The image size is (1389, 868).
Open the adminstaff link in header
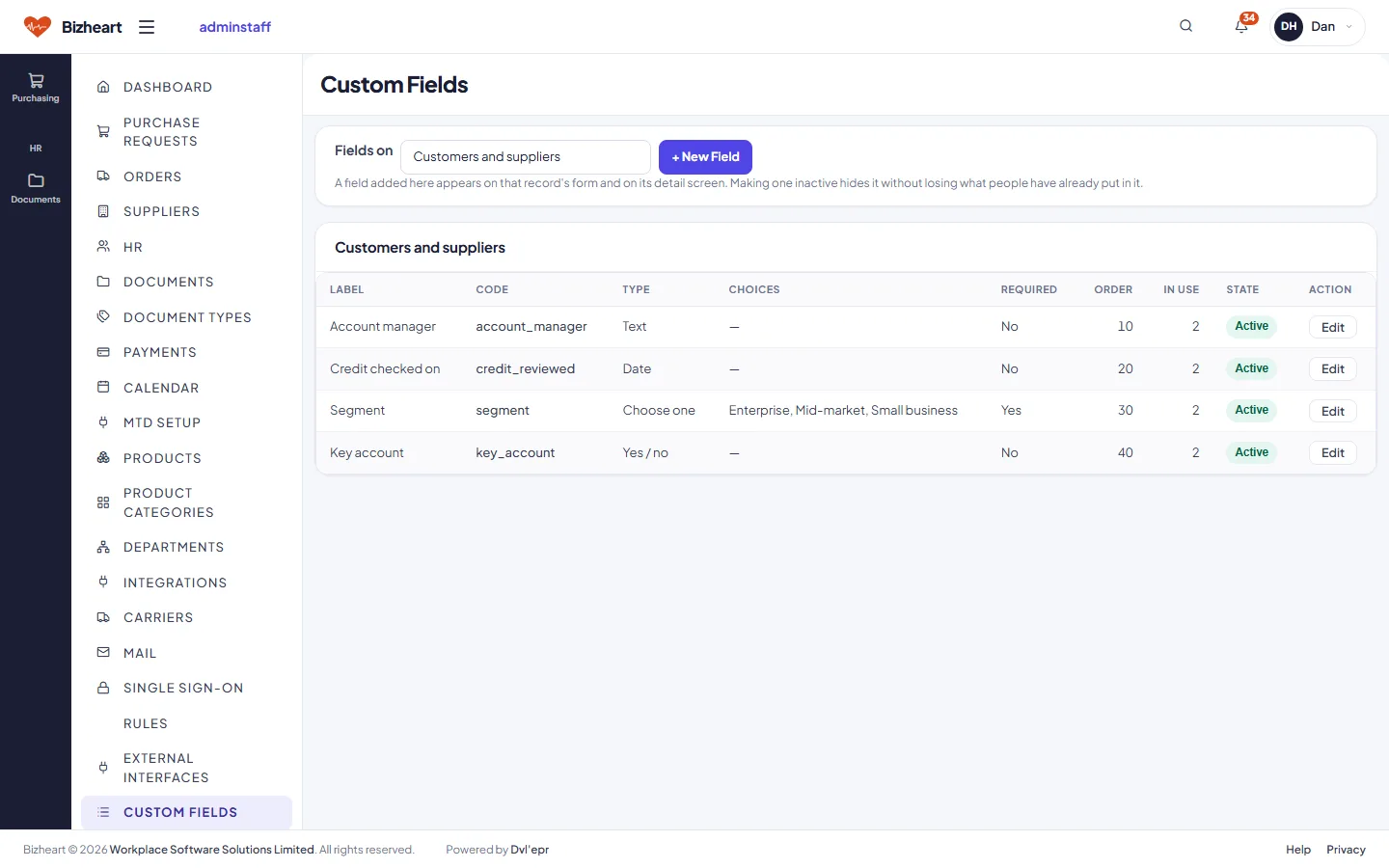[234, 27]
